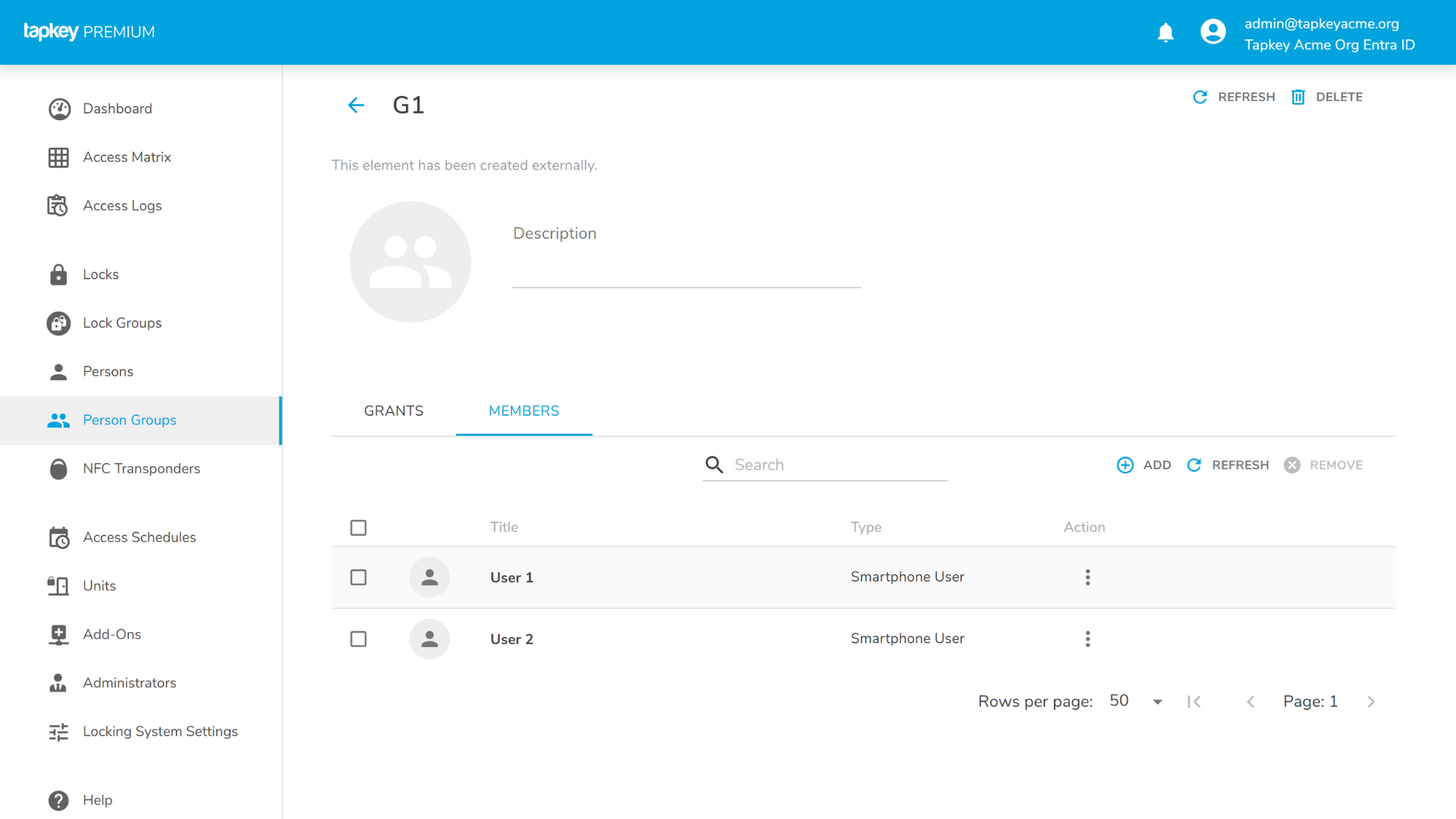Click the Help question mark icon
Screen dimensions: 1456x819
(58, 800)
